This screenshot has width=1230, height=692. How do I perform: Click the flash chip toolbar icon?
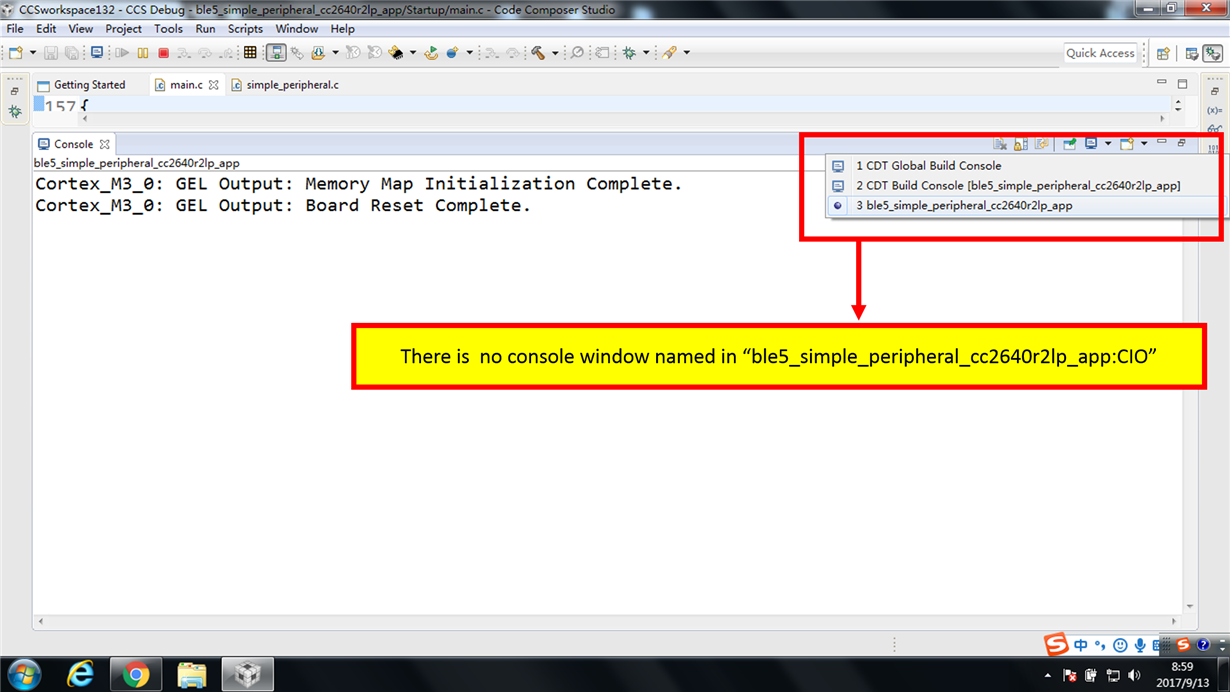point(396,53)
